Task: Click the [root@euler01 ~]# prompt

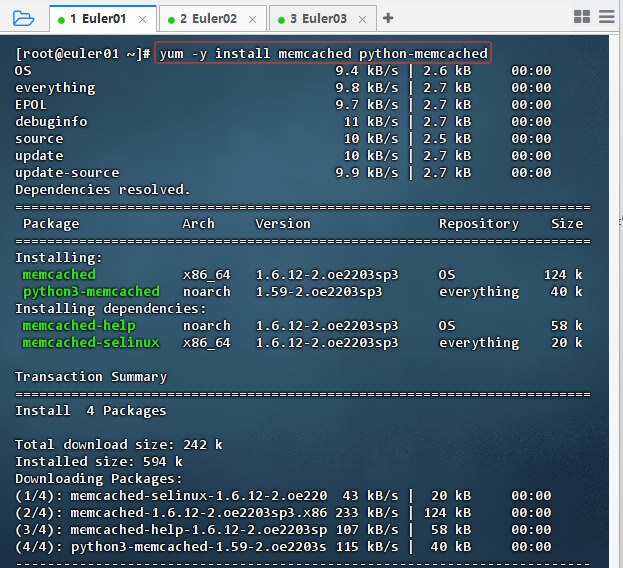Action: coord(83,53)
